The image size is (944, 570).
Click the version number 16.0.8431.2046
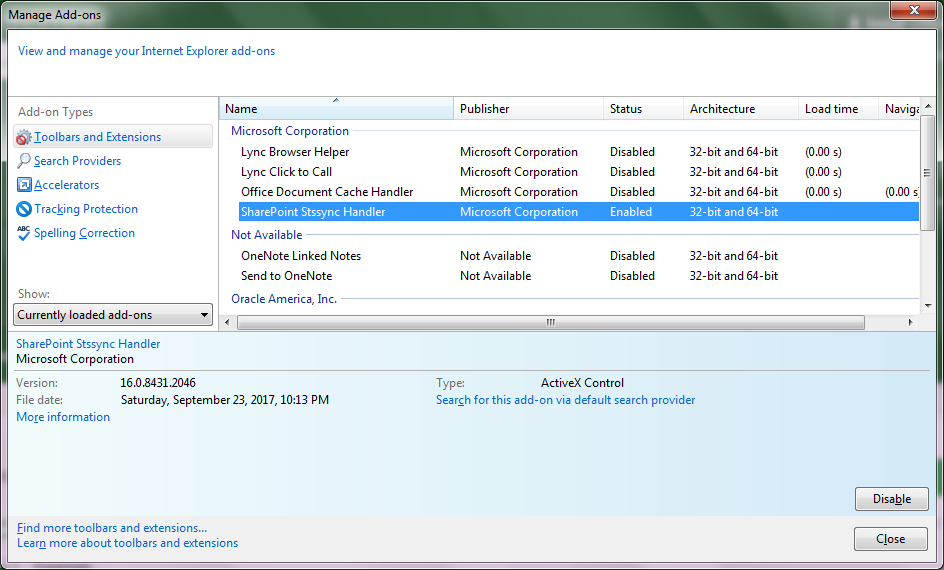pos(158,383)
